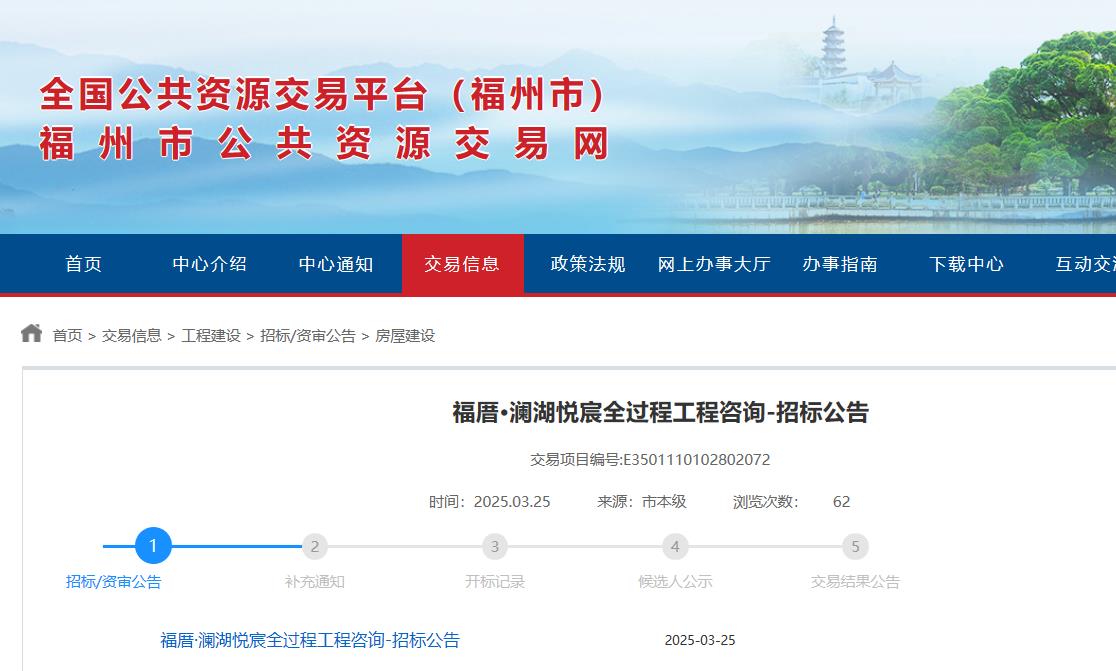Image resolution: width=1116 pixels, height=671 pixels.
Task: Select the highlighted 交易信息 tab
Action: [x=463, y=264]
